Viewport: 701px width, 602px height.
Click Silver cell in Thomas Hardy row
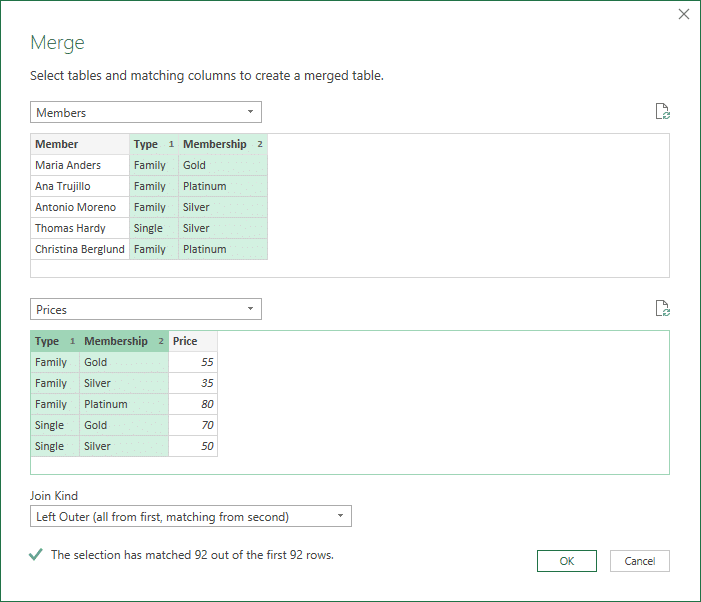(x=223, y=228)
